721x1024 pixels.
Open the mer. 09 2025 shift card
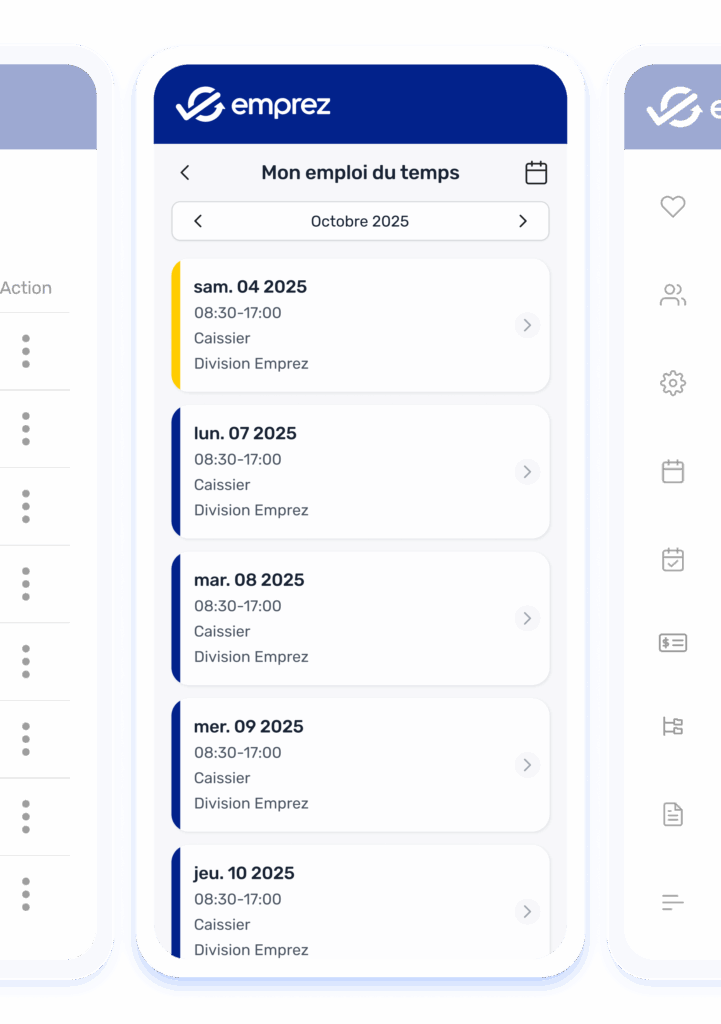point(360,765)
